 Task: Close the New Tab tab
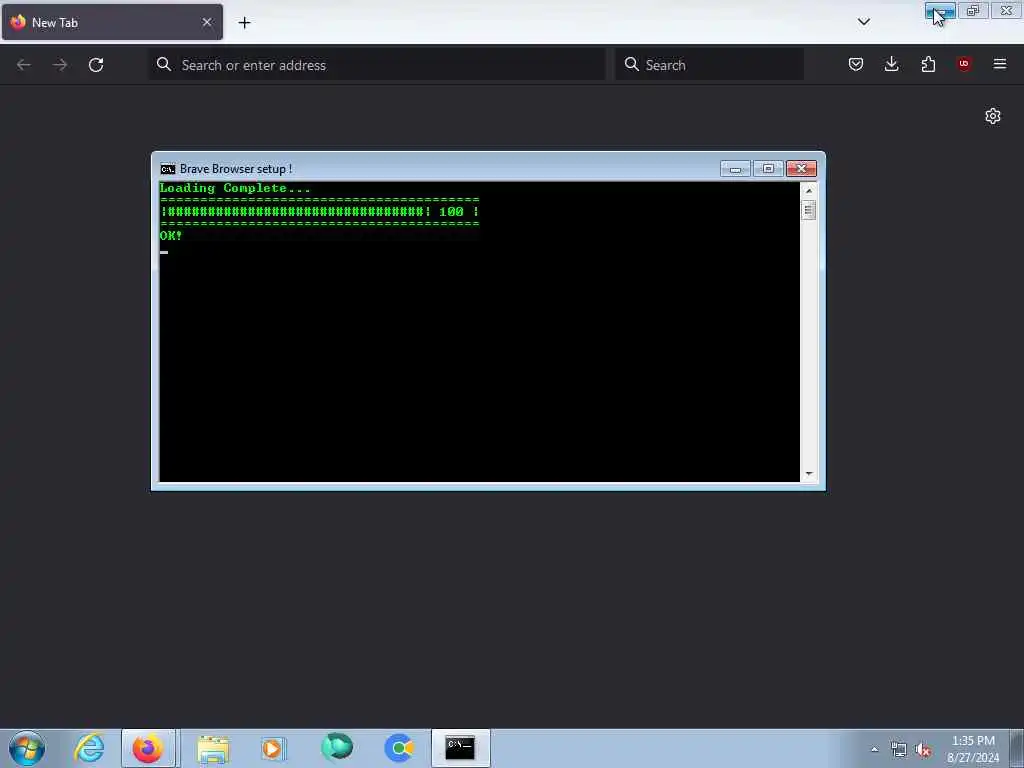[x=207, y=22]
